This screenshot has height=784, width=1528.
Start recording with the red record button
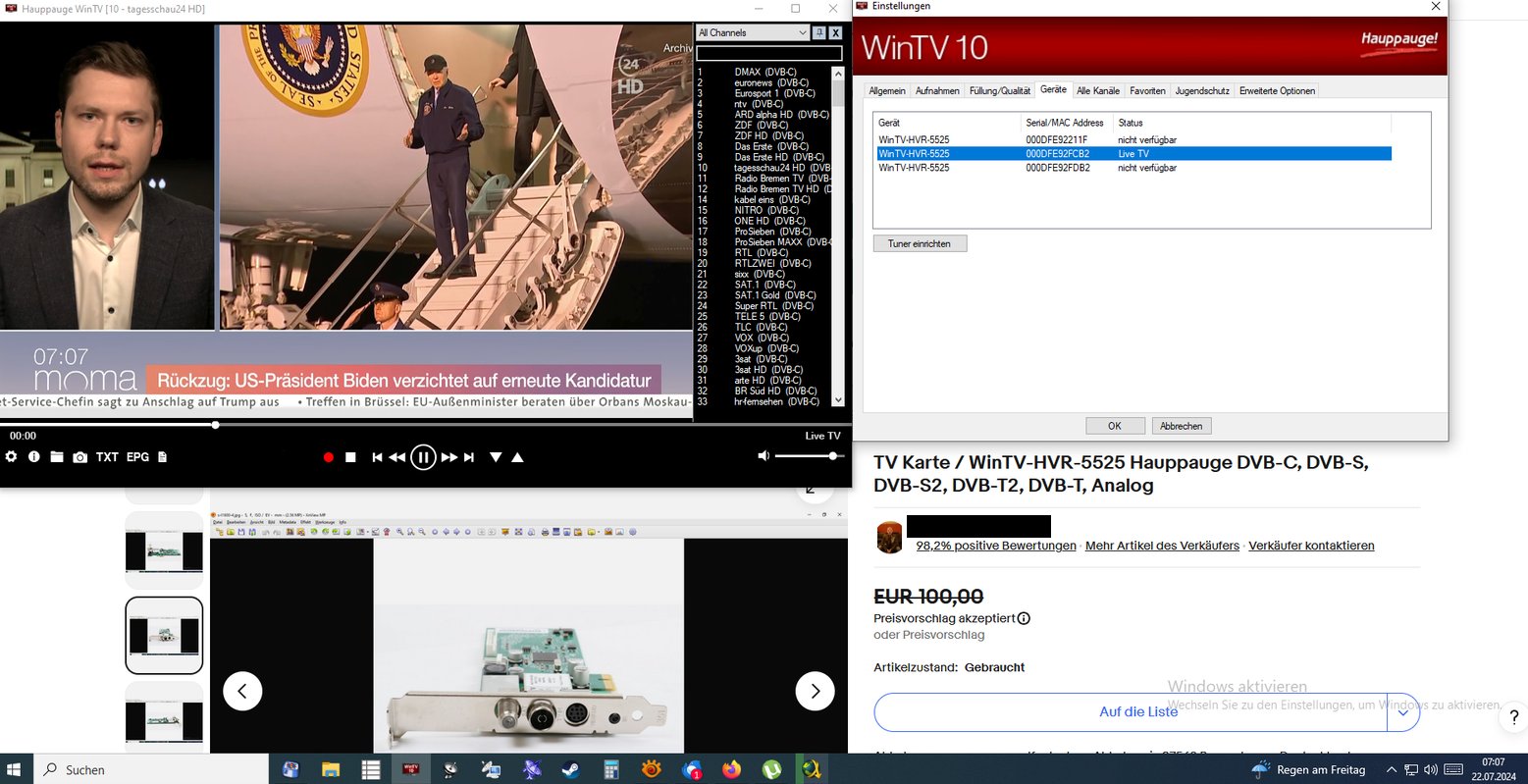(x=328, y=457)
